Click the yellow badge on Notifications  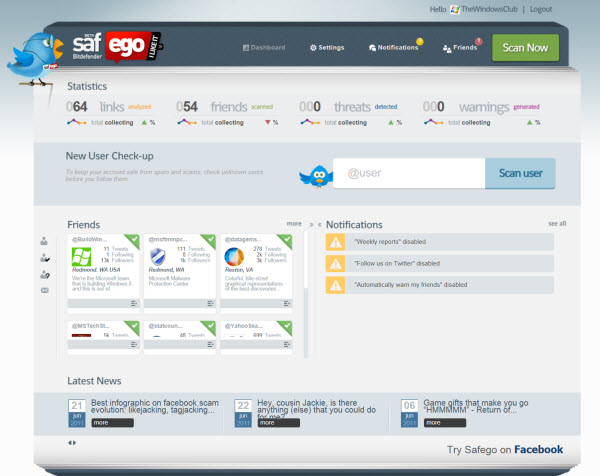tap(420, 41)
